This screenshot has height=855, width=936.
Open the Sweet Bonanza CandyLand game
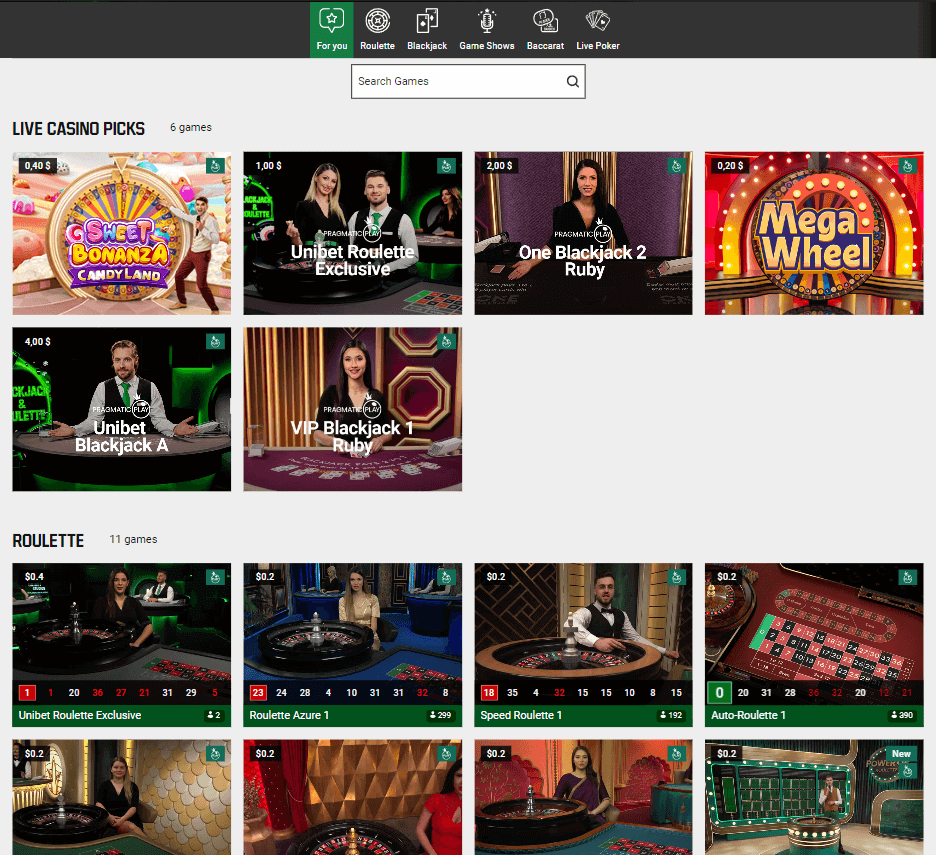tap(122, 233)
